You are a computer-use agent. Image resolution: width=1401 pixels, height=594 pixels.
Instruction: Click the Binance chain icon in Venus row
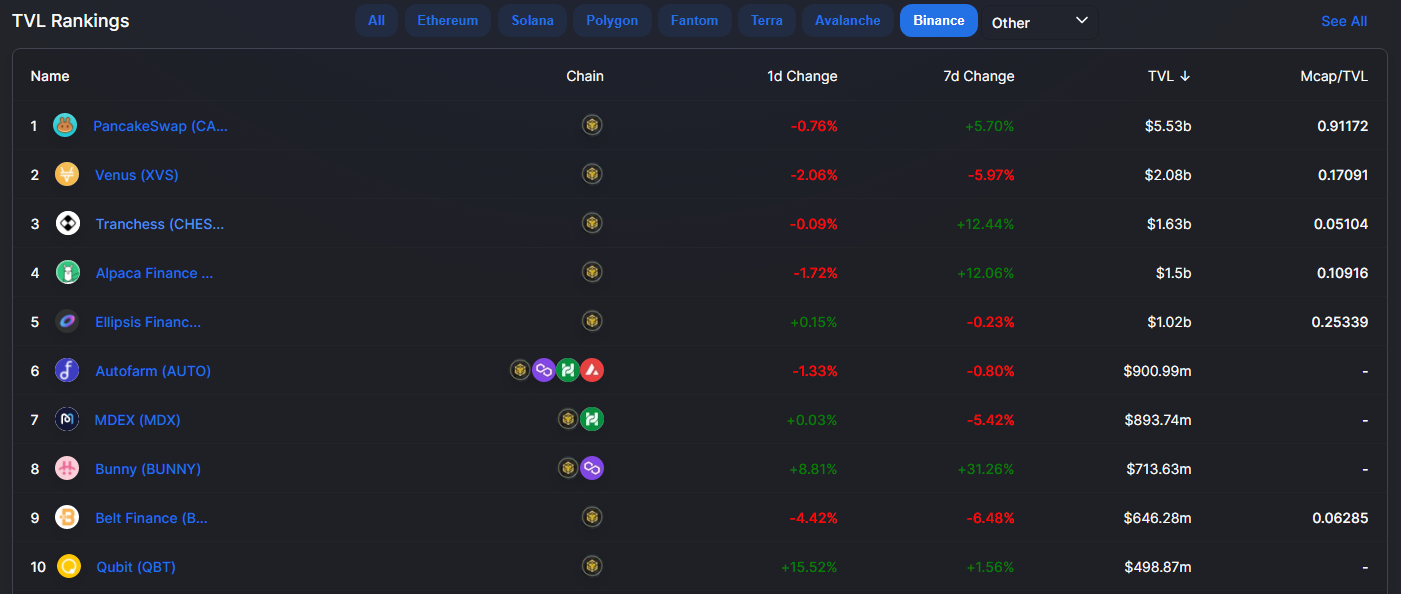tap(593, 174)
